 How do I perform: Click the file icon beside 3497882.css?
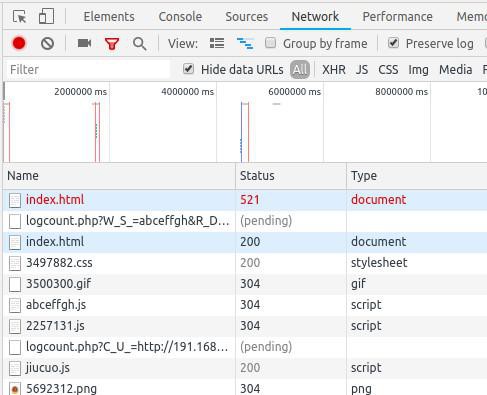(x=15, y=263)
